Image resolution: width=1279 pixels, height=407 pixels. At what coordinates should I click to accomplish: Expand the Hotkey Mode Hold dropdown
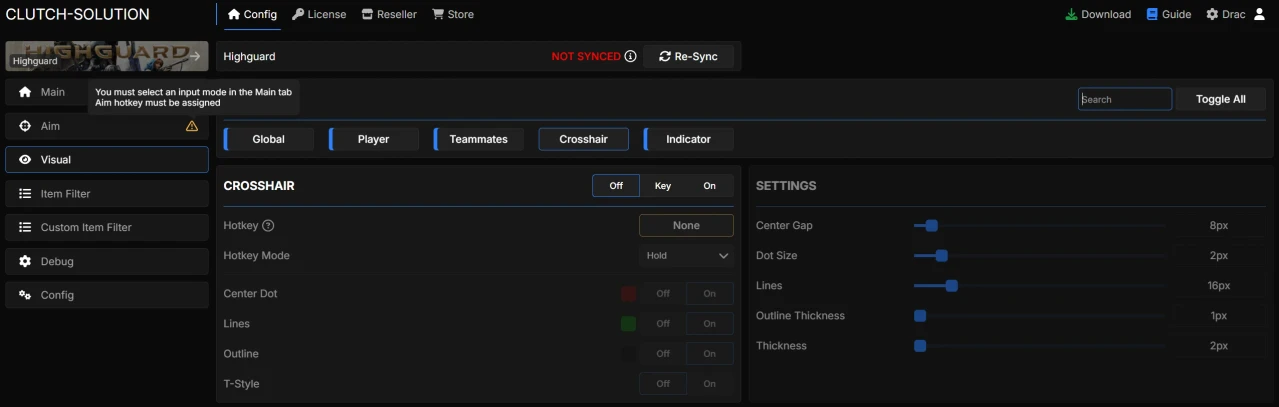click(686, 256)
